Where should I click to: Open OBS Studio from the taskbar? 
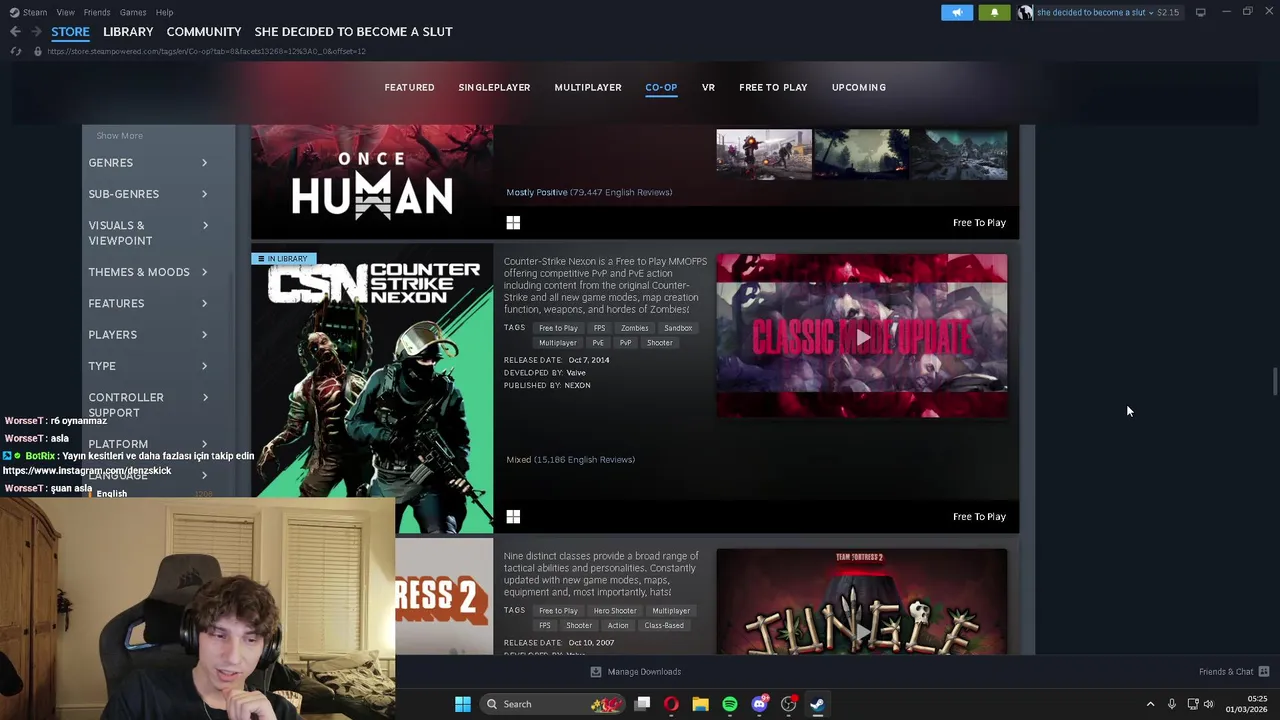pyautogui.click(x=788, y=704)
